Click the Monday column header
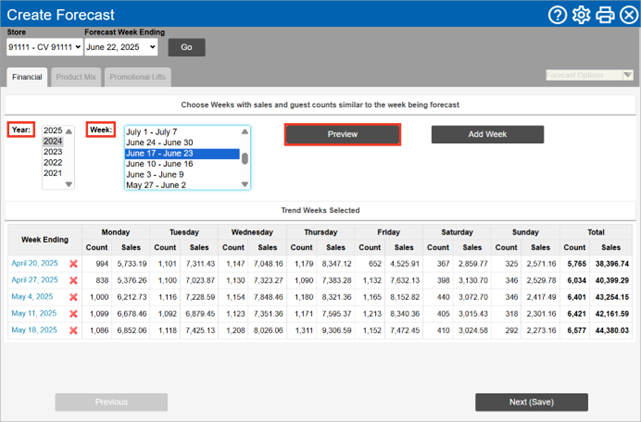This screenshot has height=422, width=641. point(116,232)
